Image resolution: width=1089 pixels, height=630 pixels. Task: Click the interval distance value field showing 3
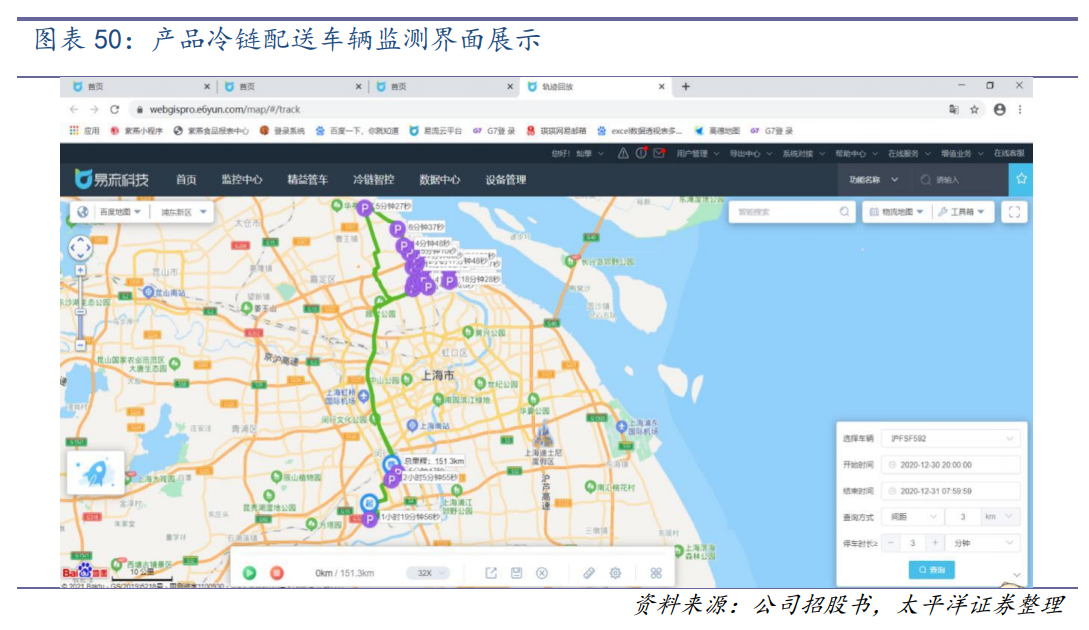[962, 517]
